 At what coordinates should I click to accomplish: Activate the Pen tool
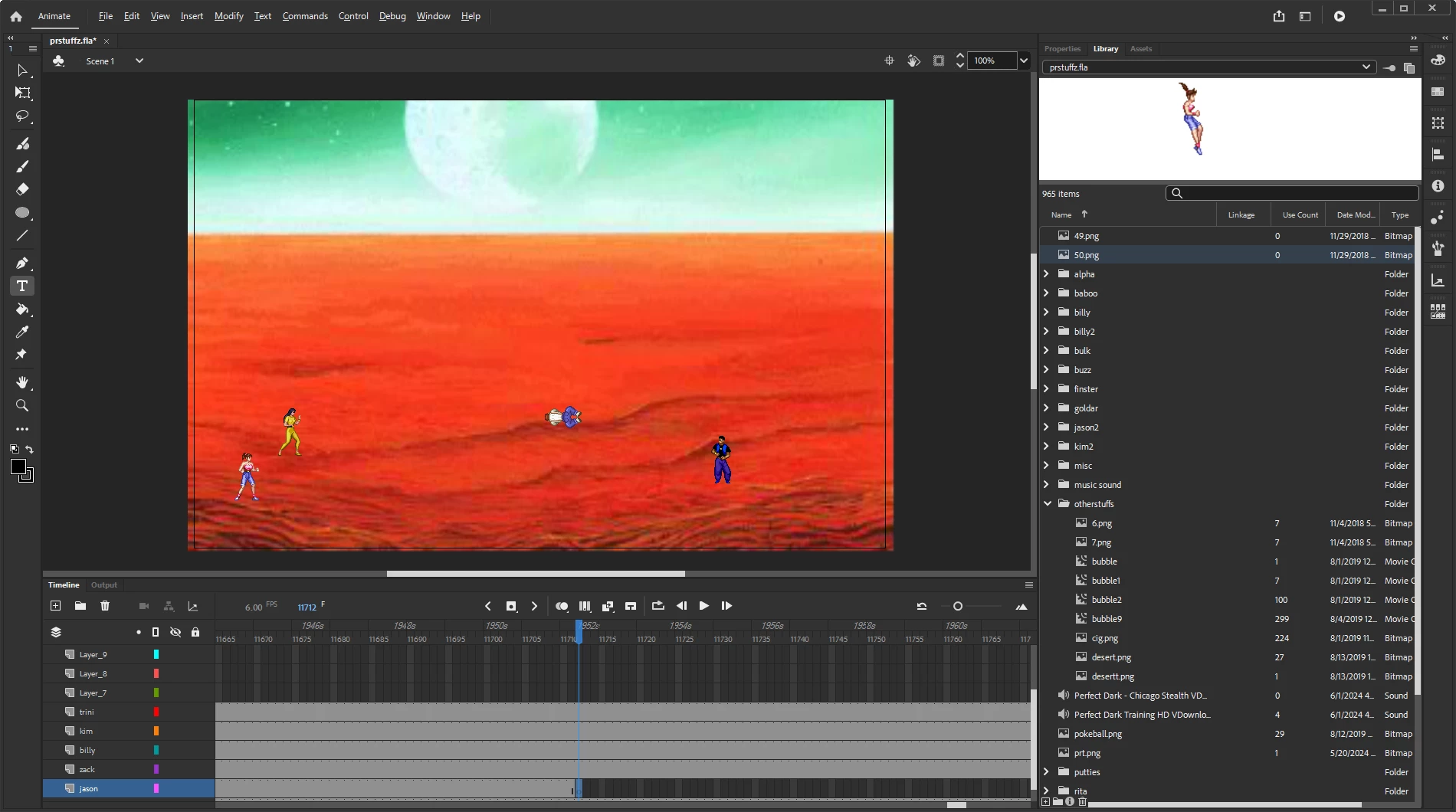point(22,263)
